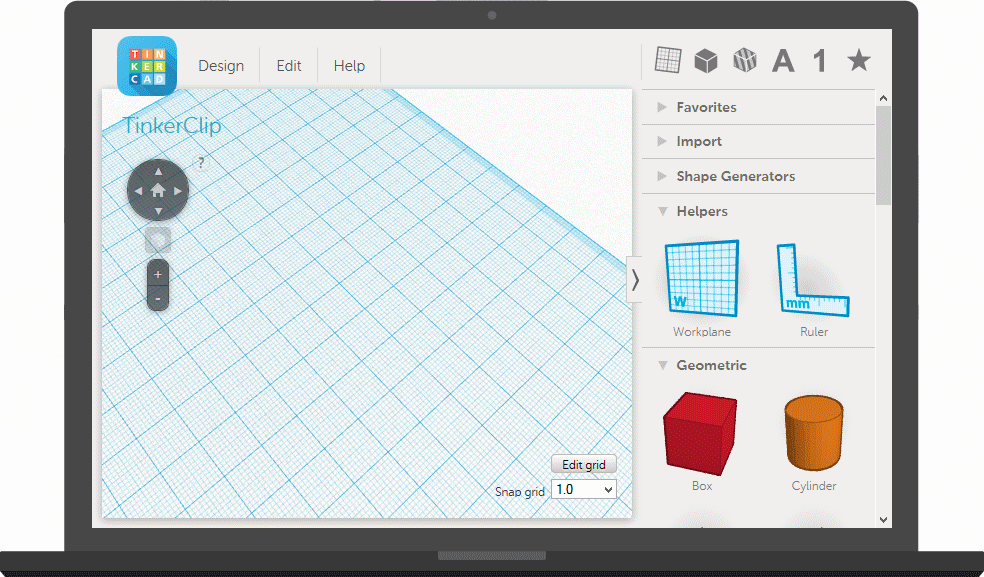The width and height of the screenshot is (984, 577).
Task: Toggle the orthographic view cube below navigation wheel
Action: tap(157, 239)
